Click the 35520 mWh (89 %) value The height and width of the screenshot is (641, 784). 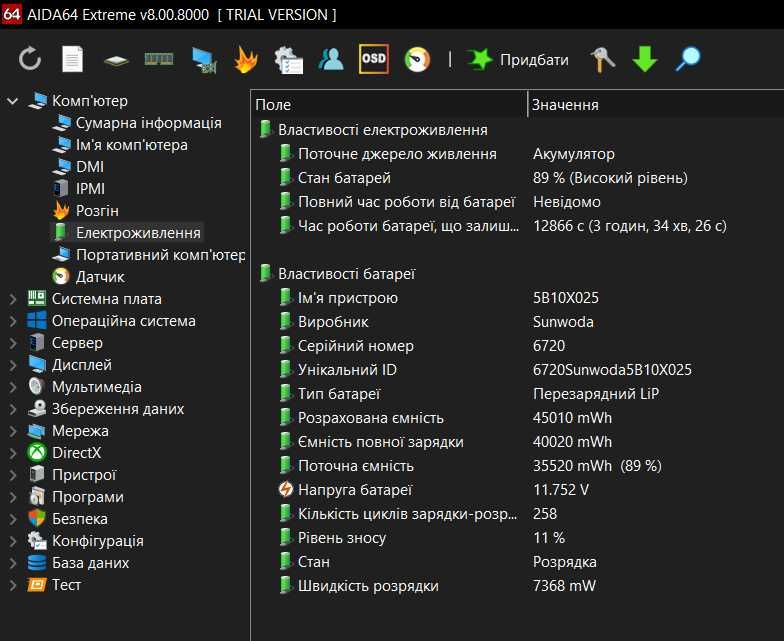click(x=598, y=466)
